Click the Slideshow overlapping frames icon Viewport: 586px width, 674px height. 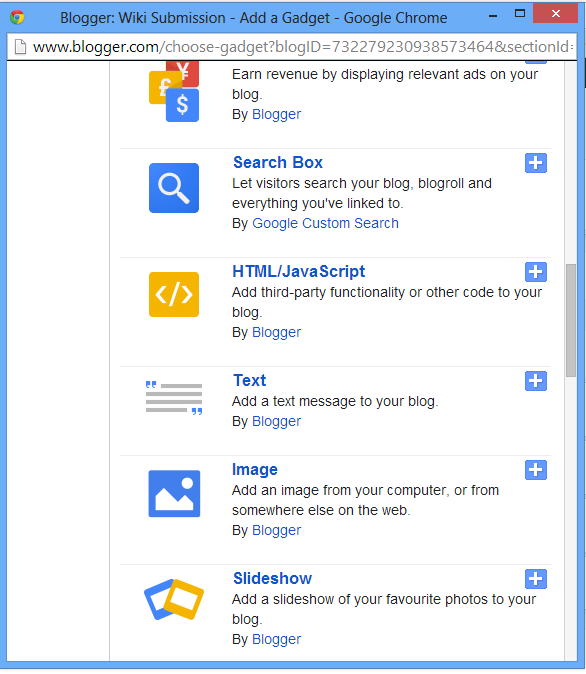coord(174,599)
